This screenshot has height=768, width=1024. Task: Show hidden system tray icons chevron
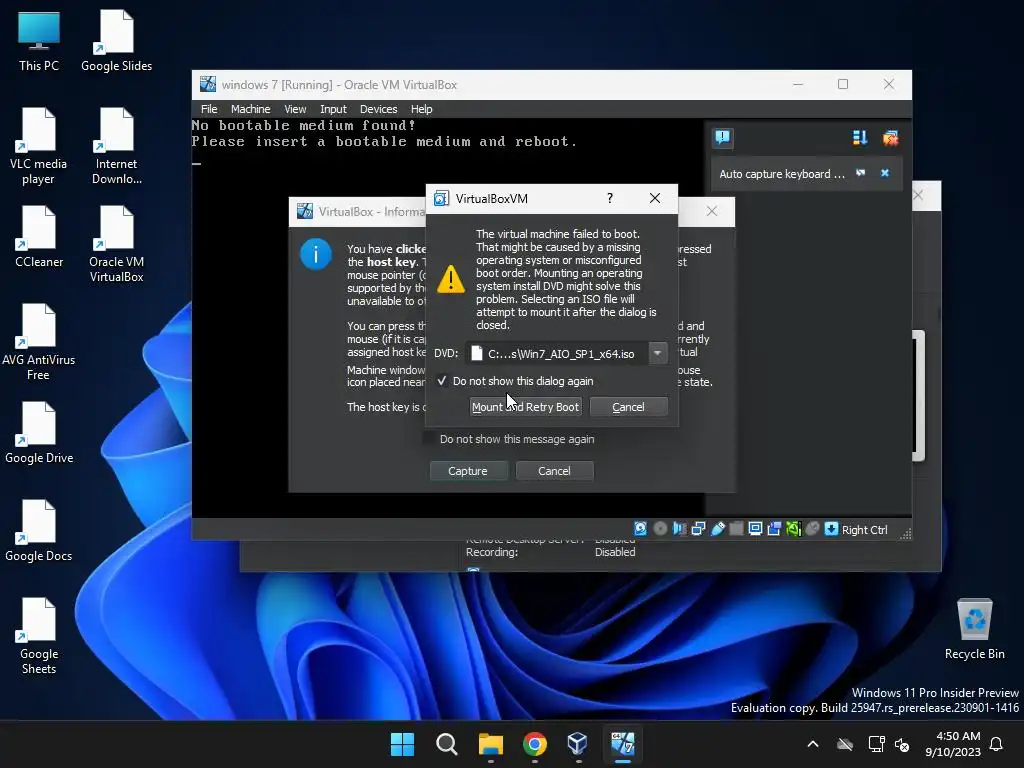pos(813,744)
